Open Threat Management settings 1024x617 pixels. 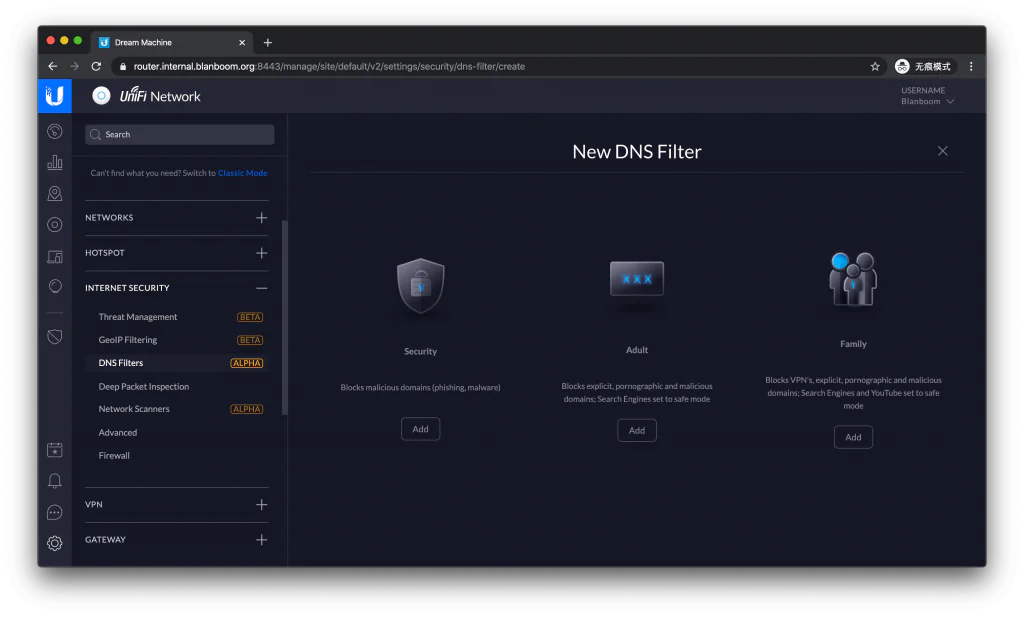138,317
